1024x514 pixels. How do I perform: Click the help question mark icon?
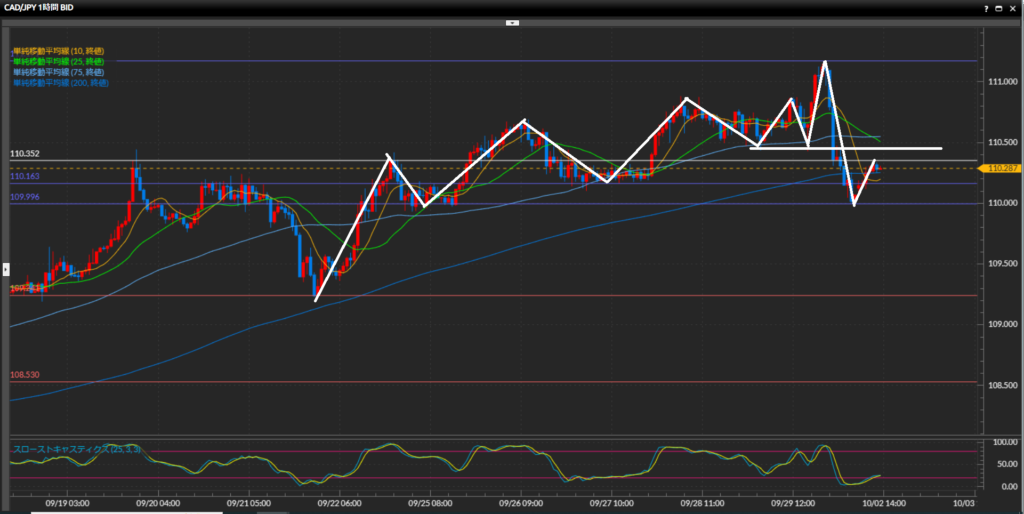[x=985, y=7]
